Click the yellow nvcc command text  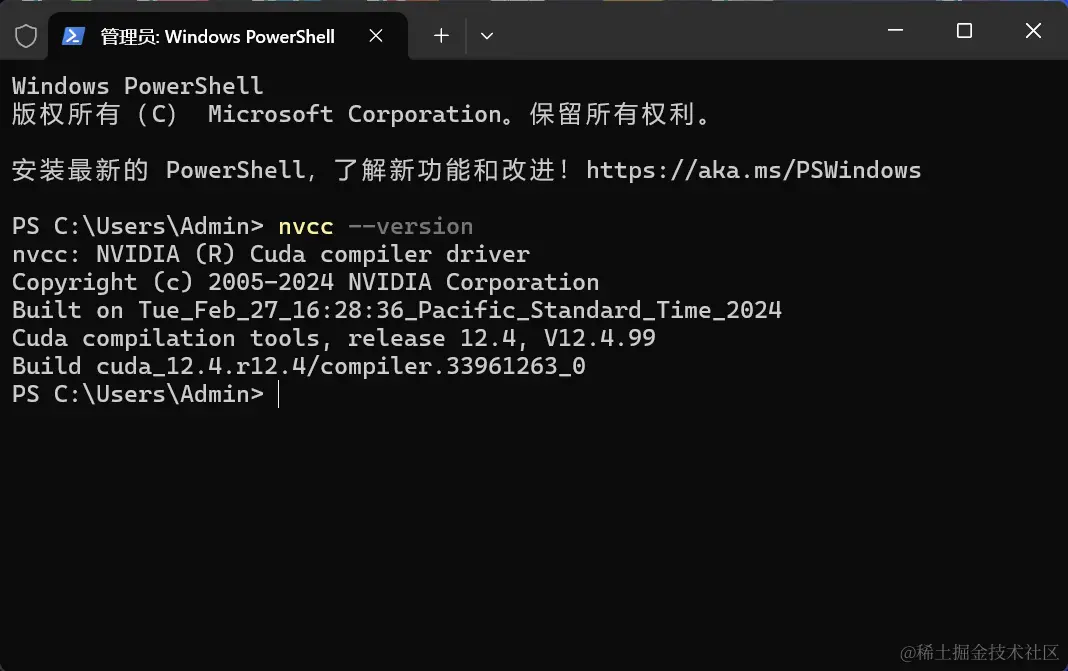[306, 226]
